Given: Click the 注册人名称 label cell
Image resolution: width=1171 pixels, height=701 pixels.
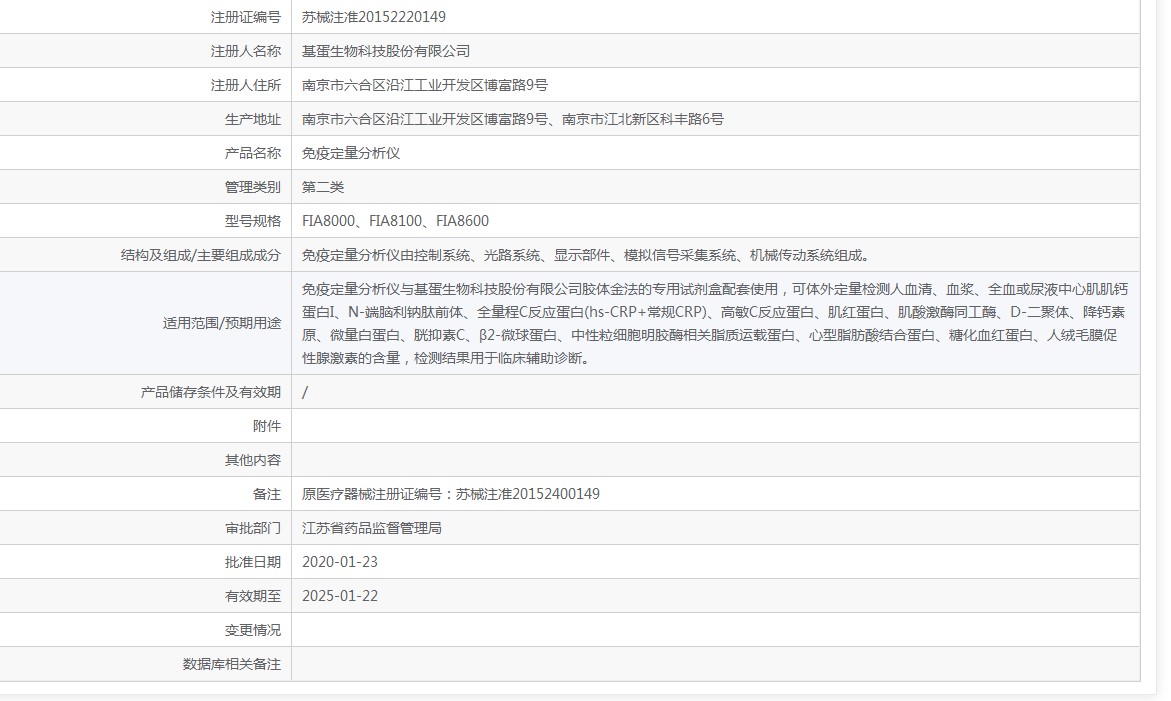Looking at the screenshot, I should 246,52.
